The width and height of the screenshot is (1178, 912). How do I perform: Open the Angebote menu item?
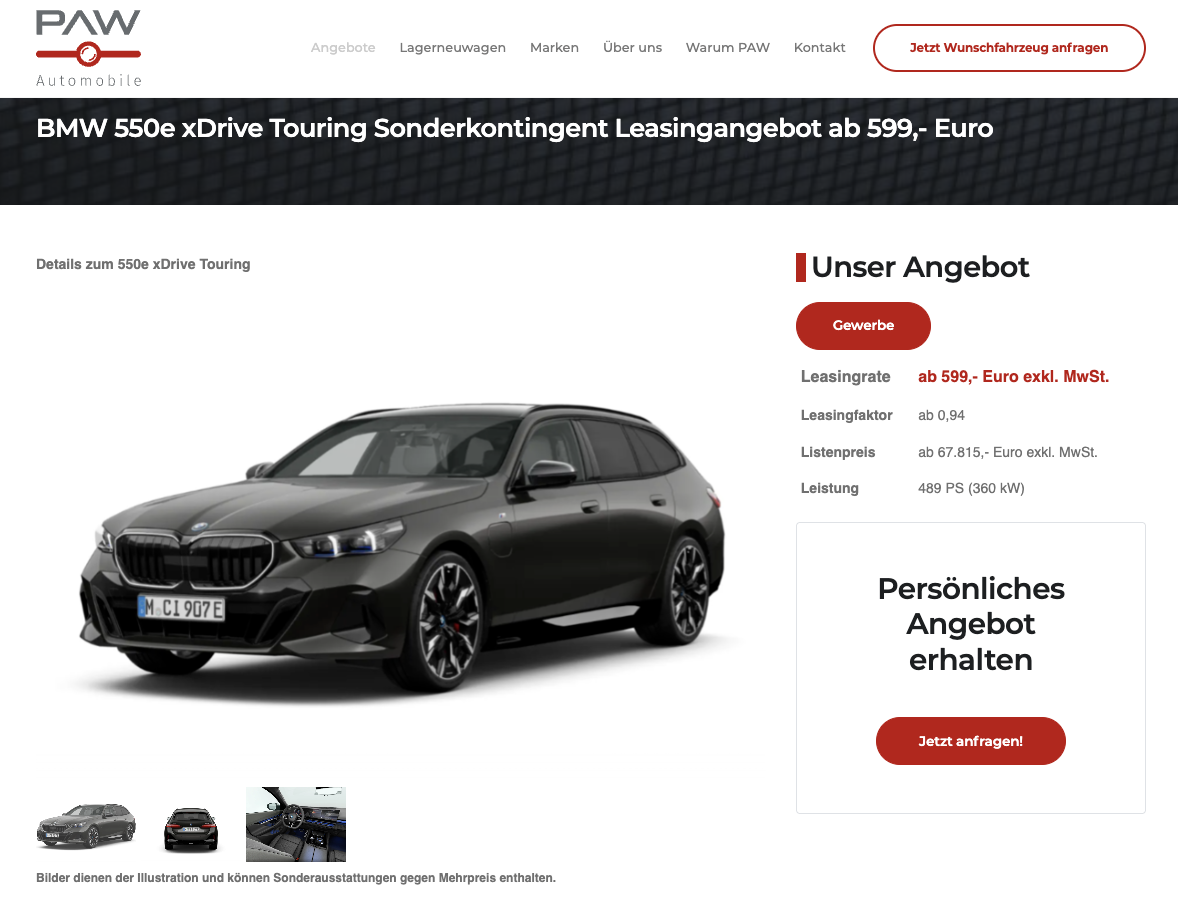[343, 47]
